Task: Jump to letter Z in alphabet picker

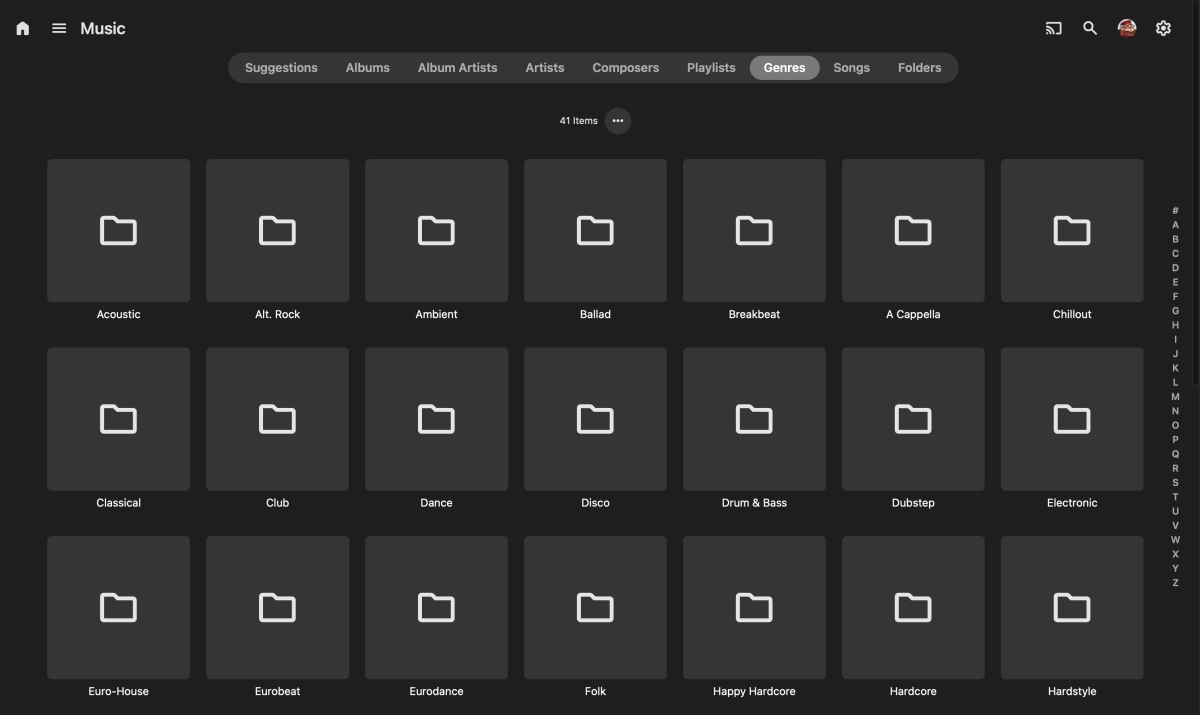Action: click(1175, 583)
